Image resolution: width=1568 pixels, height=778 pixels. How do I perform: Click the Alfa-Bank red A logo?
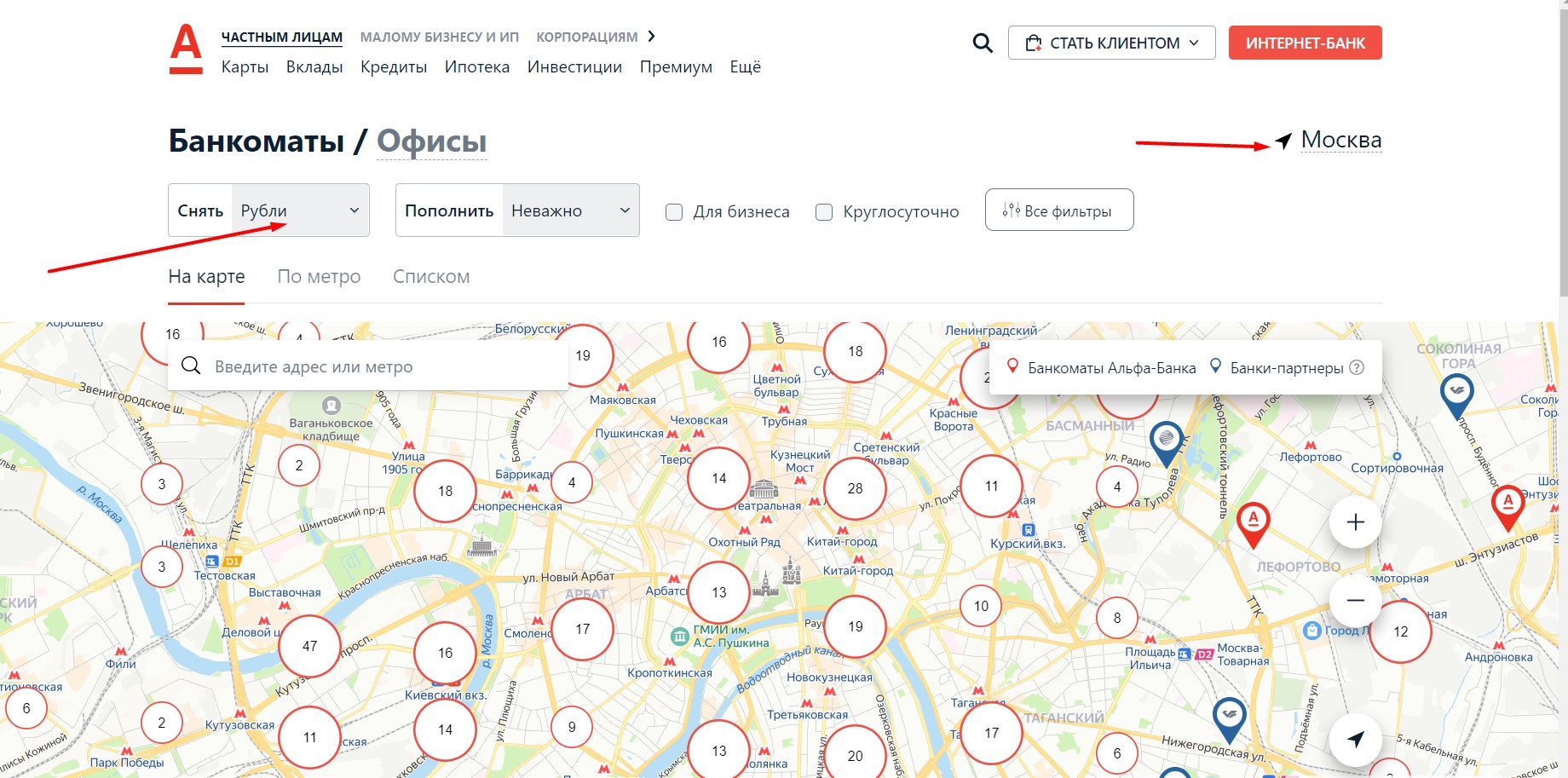(186, 49)
